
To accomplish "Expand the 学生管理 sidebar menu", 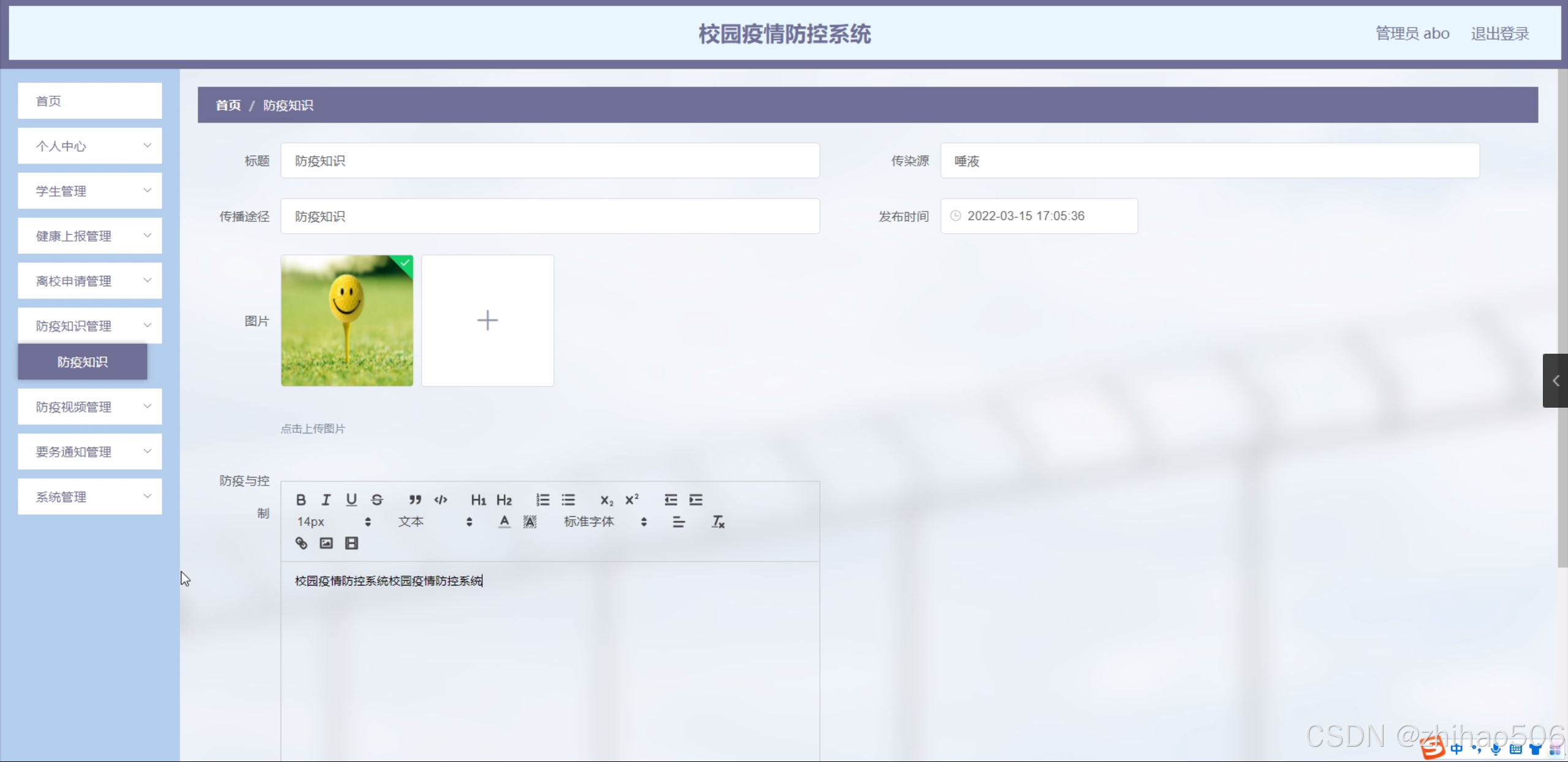I will pos(89,191).
